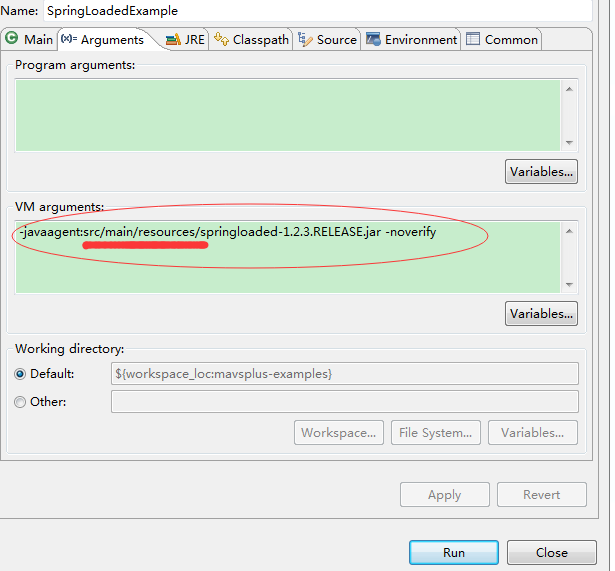
Task: Click the File System... button
Action: [x=436, y=433]
